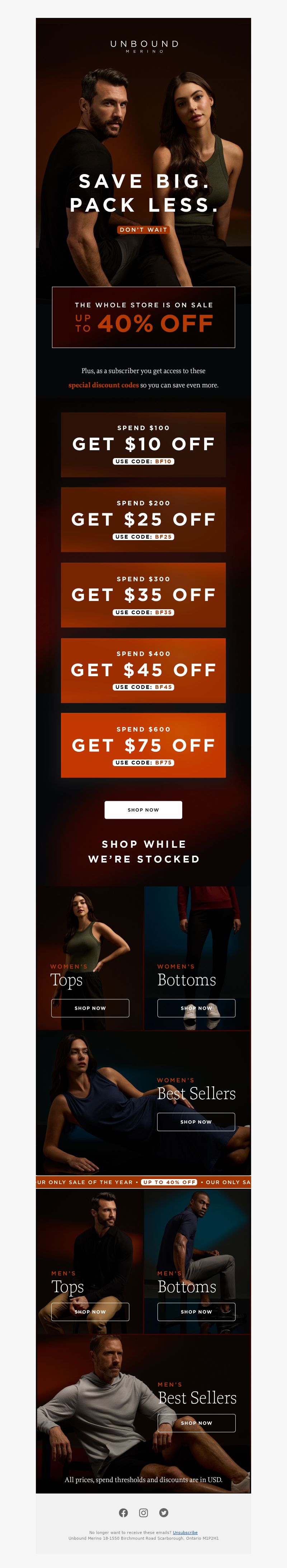
Task: Click the Unbound Merino logo
Action: tap(144, 46)
